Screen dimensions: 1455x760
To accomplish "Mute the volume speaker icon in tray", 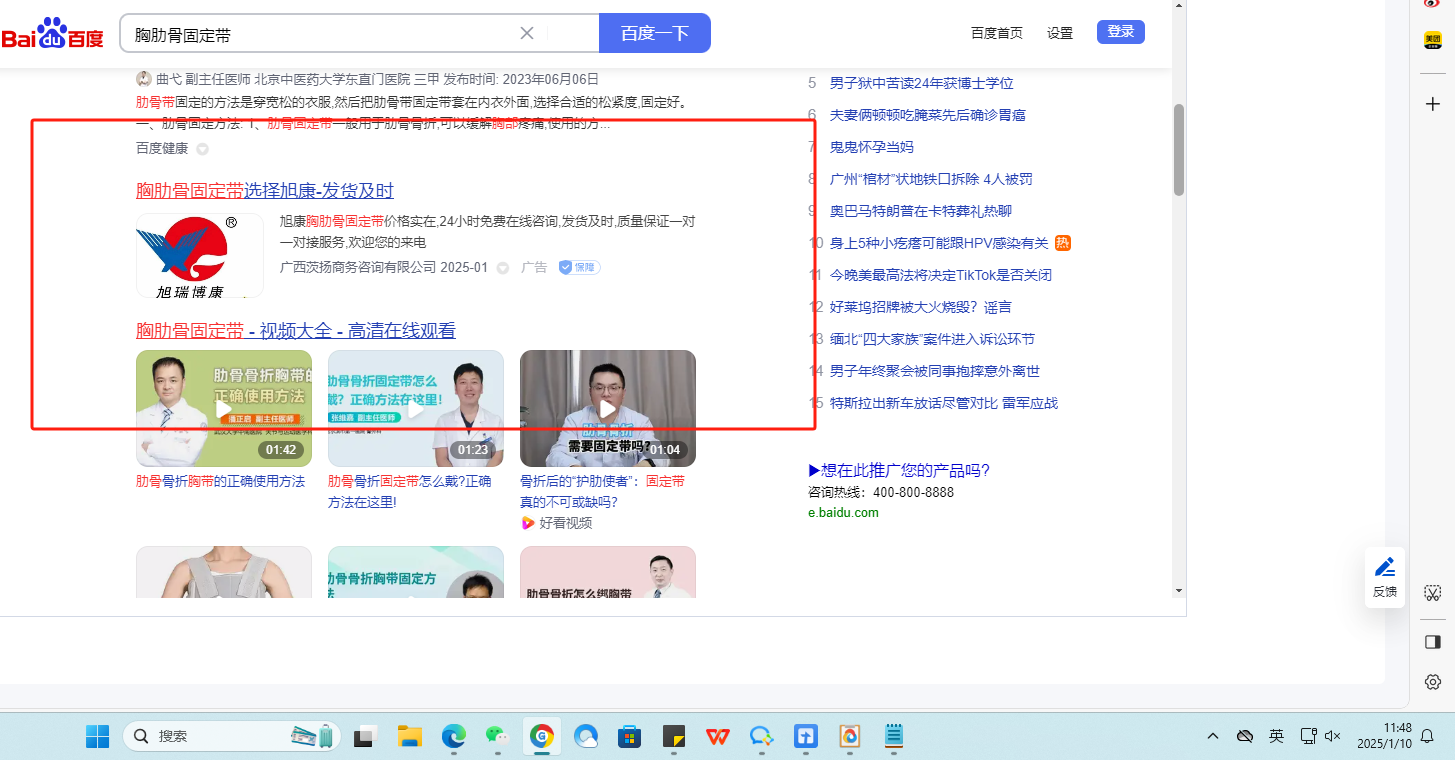I will click(x=1332, y=736).
